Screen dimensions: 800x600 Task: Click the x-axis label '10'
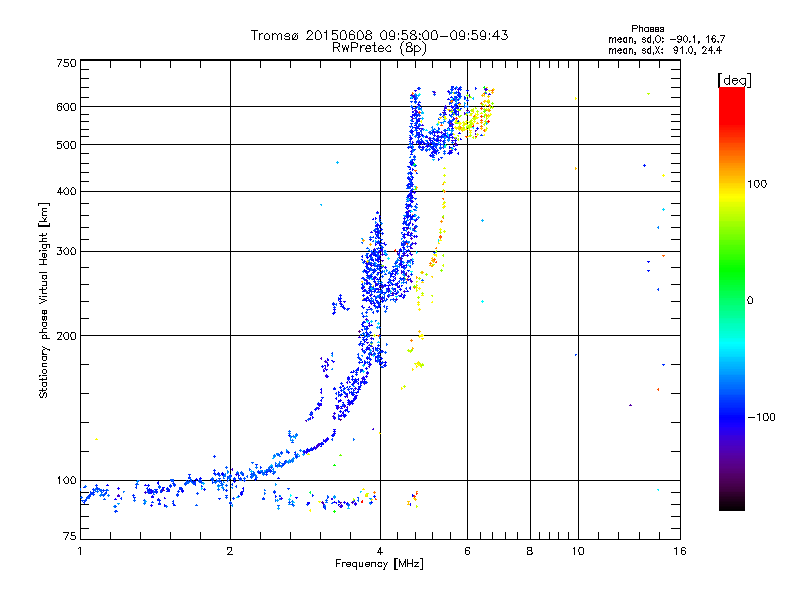[578, 551]
